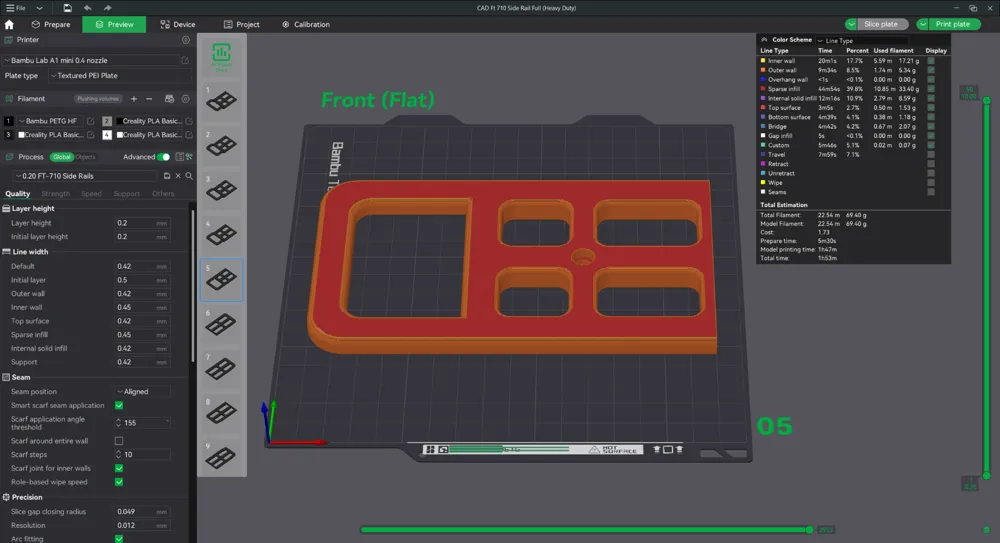This screenshot has height=543, width=1000.
Task: Edit filament 3 Creality PLA Basic preset
Action: point(91,135)
